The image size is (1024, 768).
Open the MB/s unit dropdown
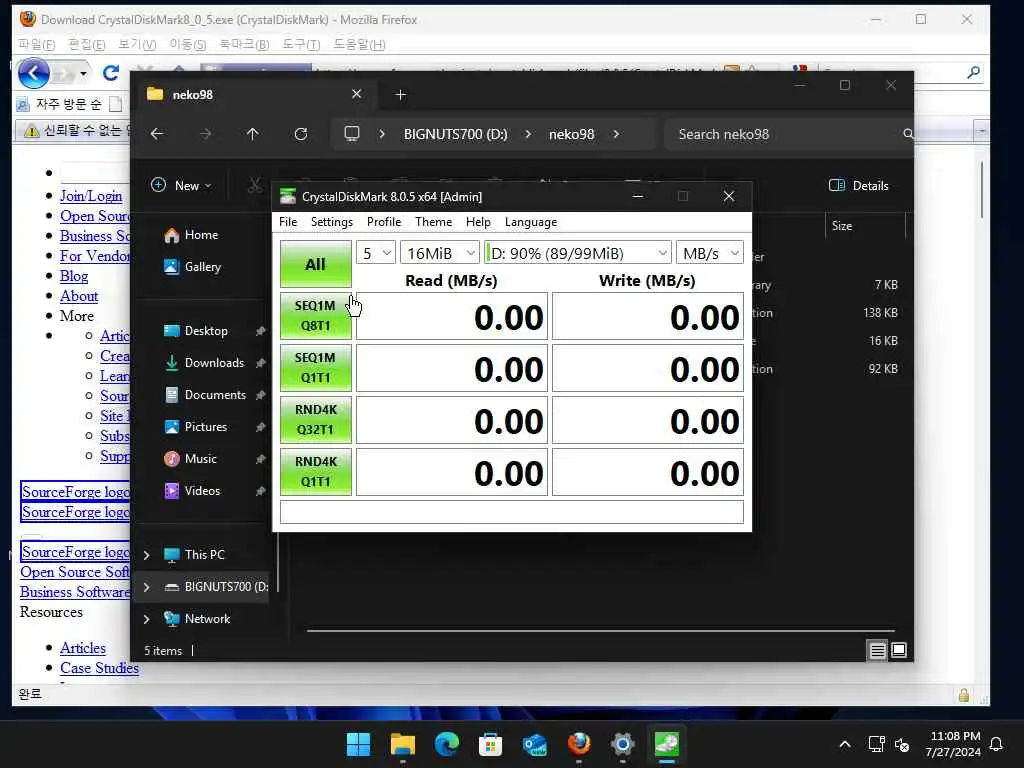point(710,253)
